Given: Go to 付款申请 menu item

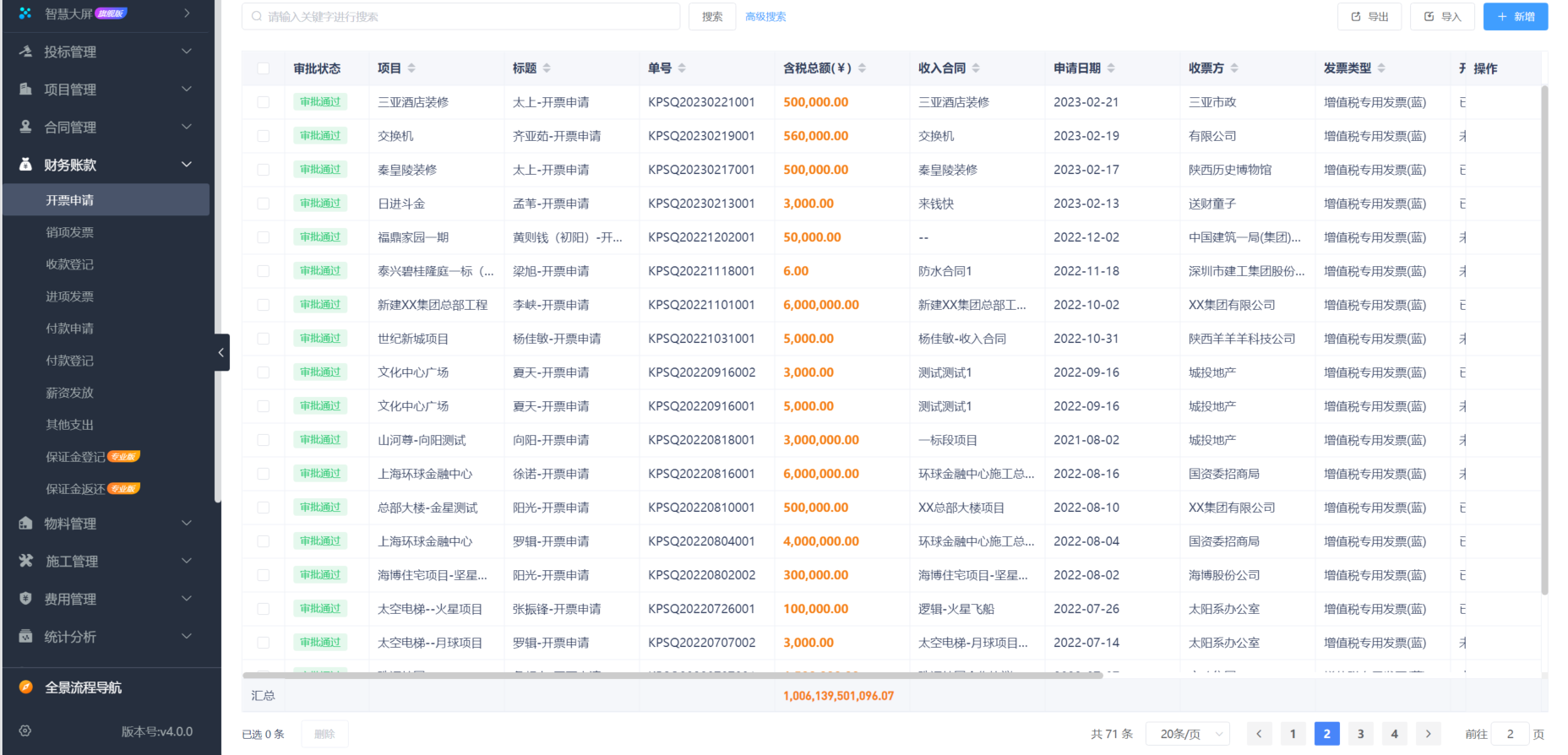Looking at the screenshot, I should (x=69, y=329).
